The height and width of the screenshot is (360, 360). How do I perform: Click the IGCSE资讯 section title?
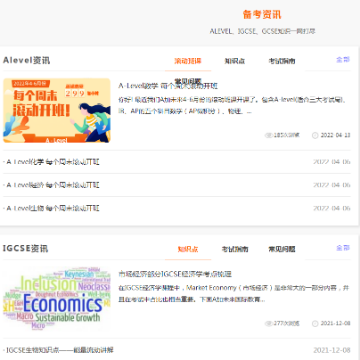coord(25,249)
